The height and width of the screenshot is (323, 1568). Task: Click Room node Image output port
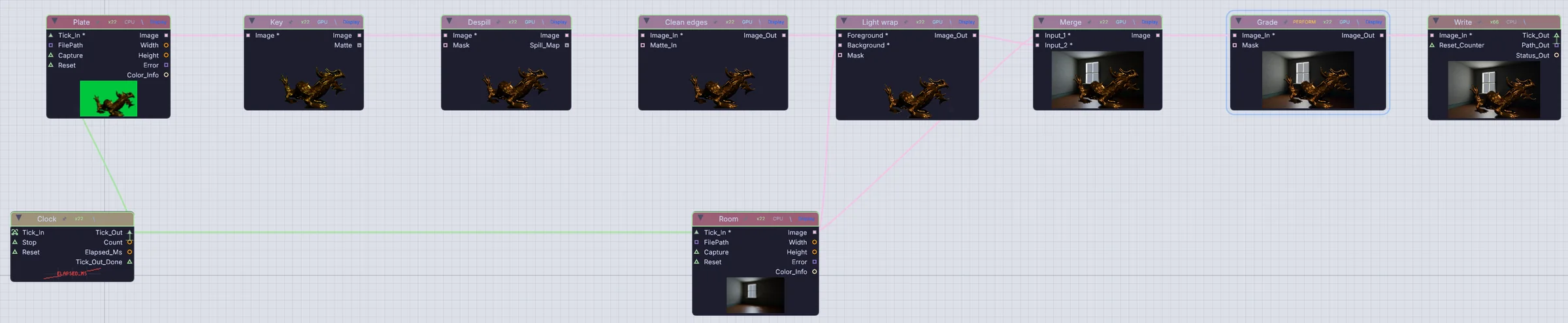point(814,232)
